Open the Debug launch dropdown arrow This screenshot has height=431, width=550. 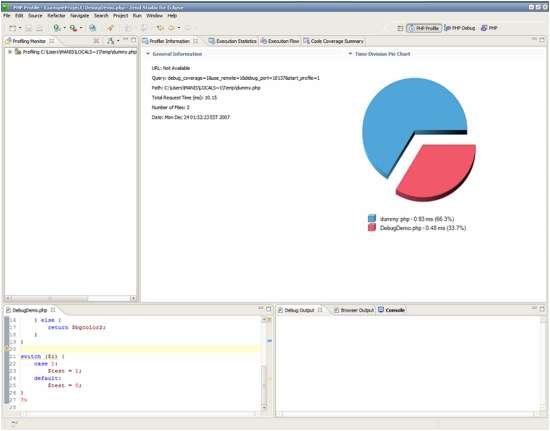pos(64,28)
